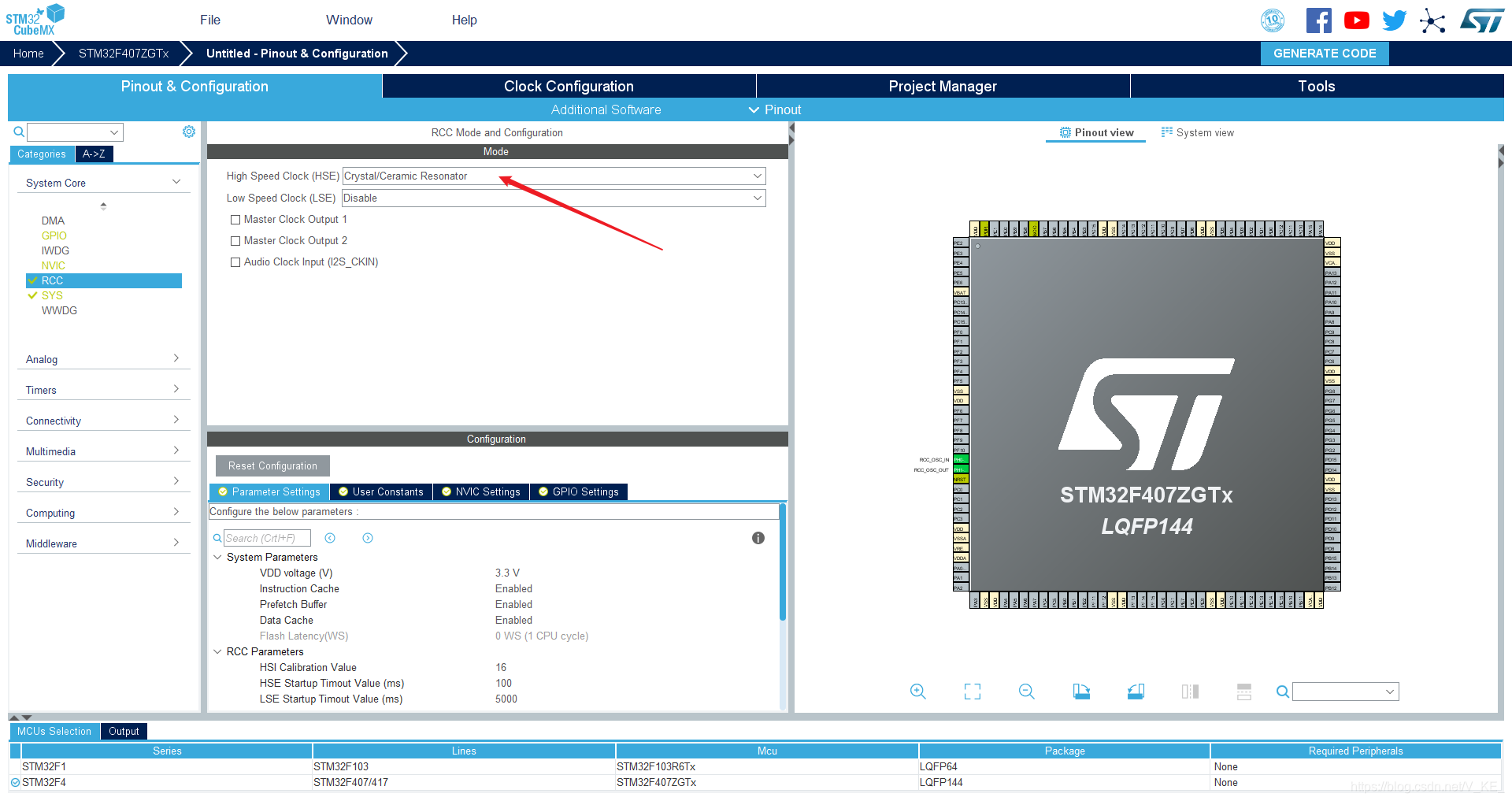Open High Speed Clock (HSE) dropdown

554,176
